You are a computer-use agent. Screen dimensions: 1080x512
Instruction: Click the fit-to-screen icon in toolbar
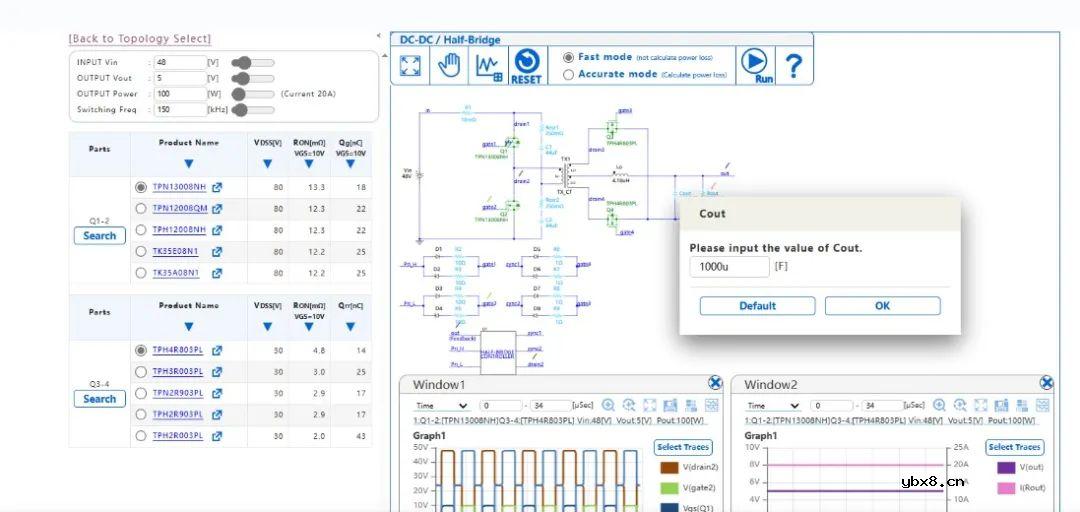(x=410, y=66)
